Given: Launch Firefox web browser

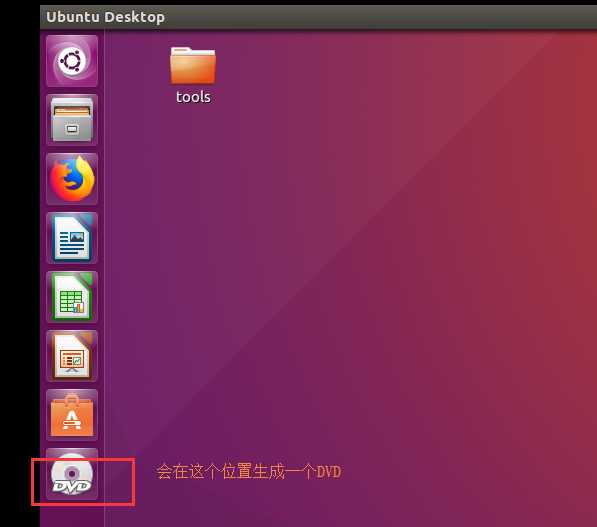Looking at the screenshot, I should tap(72, 179).
